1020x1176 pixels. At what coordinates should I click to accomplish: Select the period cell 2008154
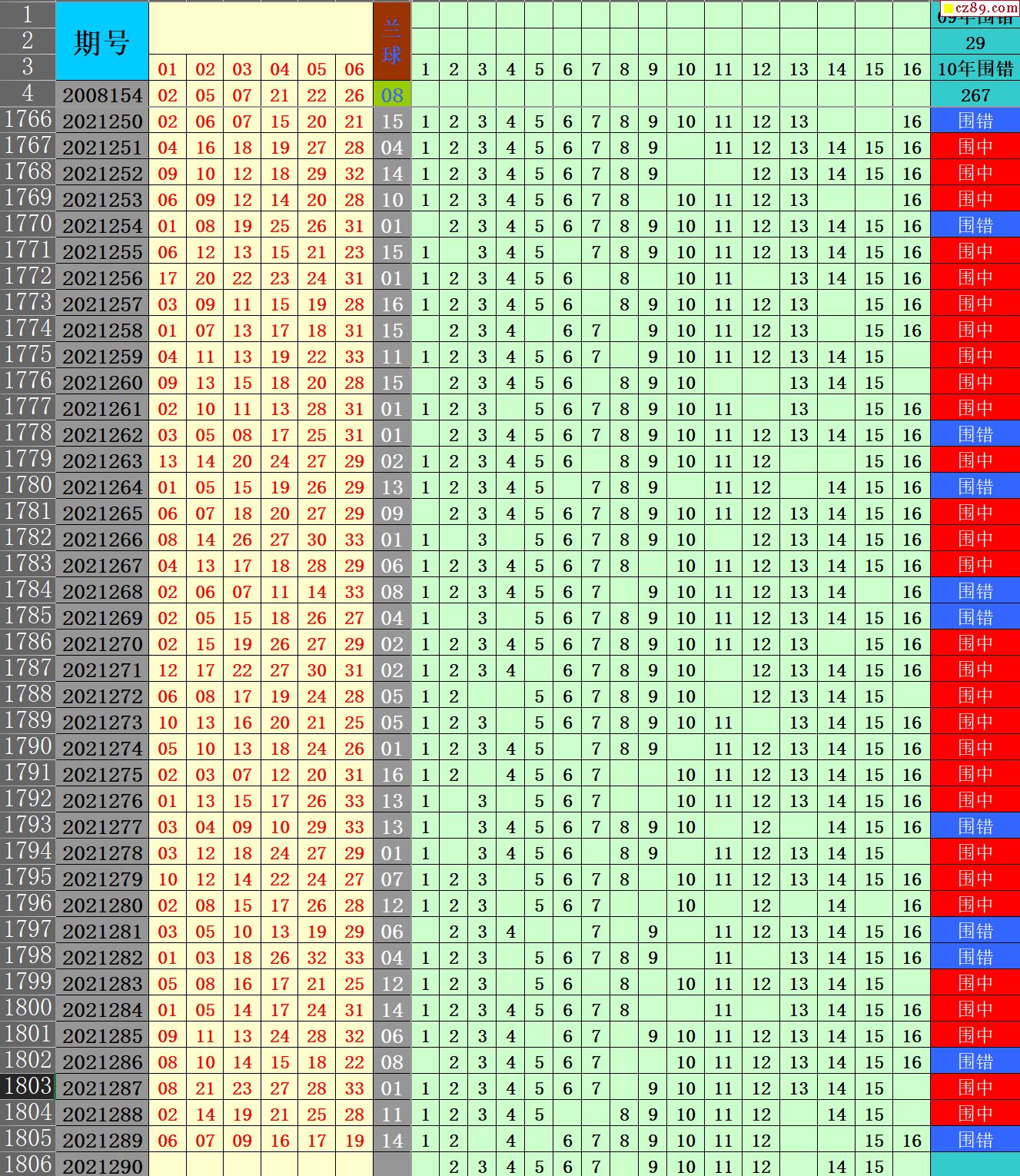(x=102, y=95)
